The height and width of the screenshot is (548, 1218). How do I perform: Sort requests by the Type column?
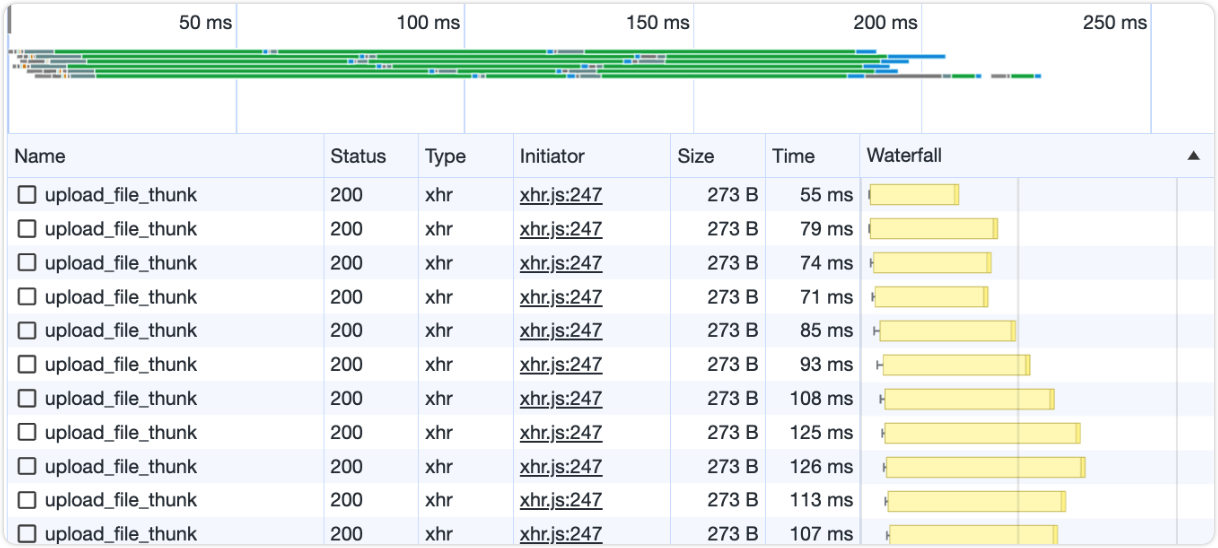[x=466, y=156]
